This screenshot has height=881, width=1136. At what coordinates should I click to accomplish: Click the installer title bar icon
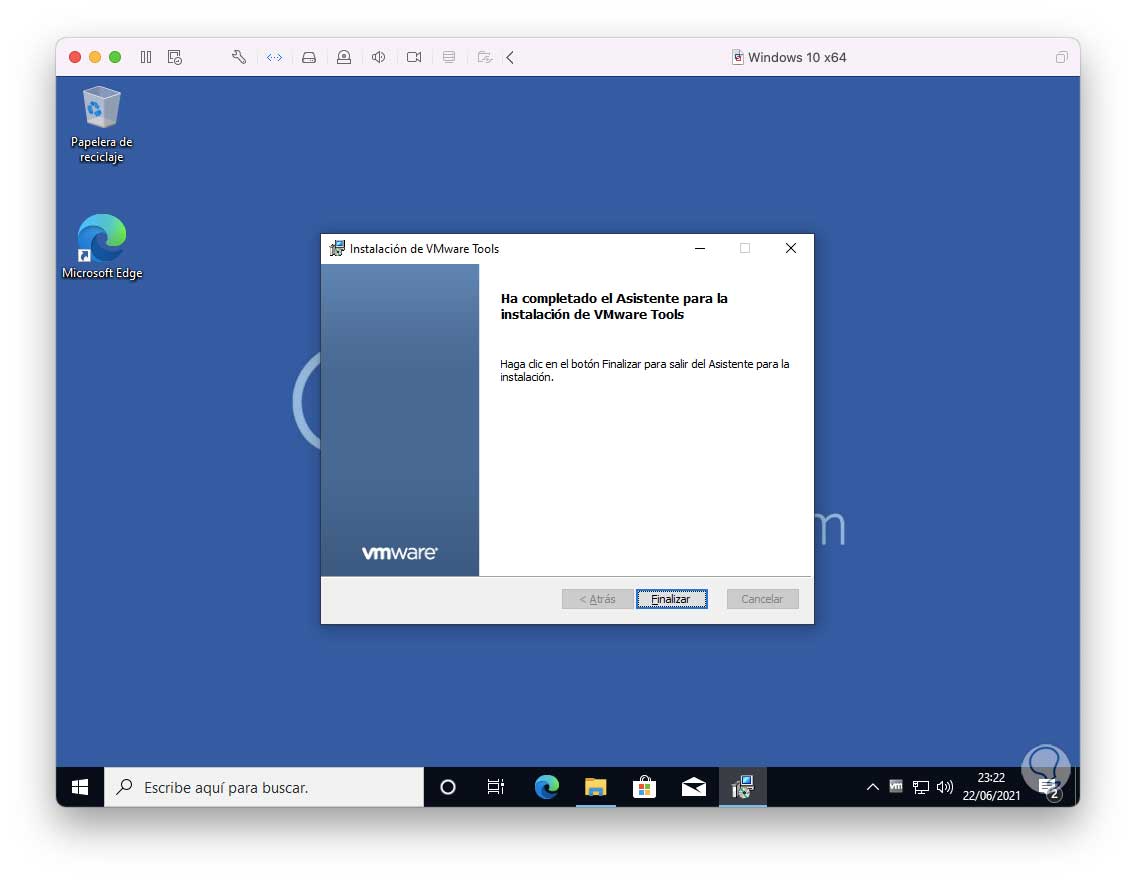pos(337,249)
